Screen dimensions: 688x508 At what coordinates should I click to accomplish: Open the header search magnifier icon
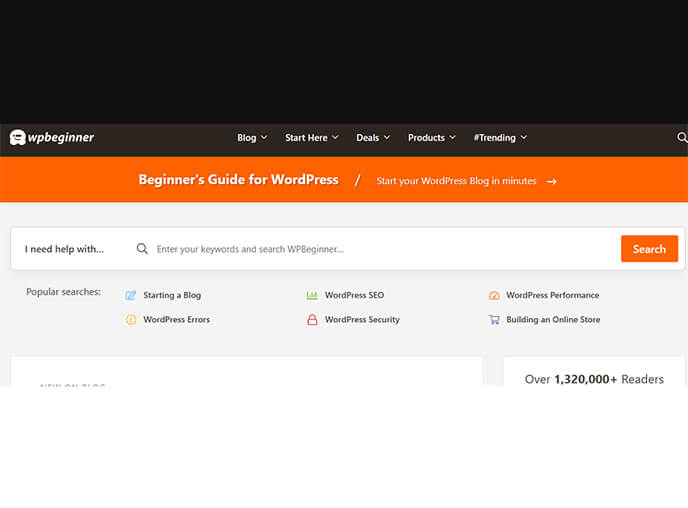(682, 137)
